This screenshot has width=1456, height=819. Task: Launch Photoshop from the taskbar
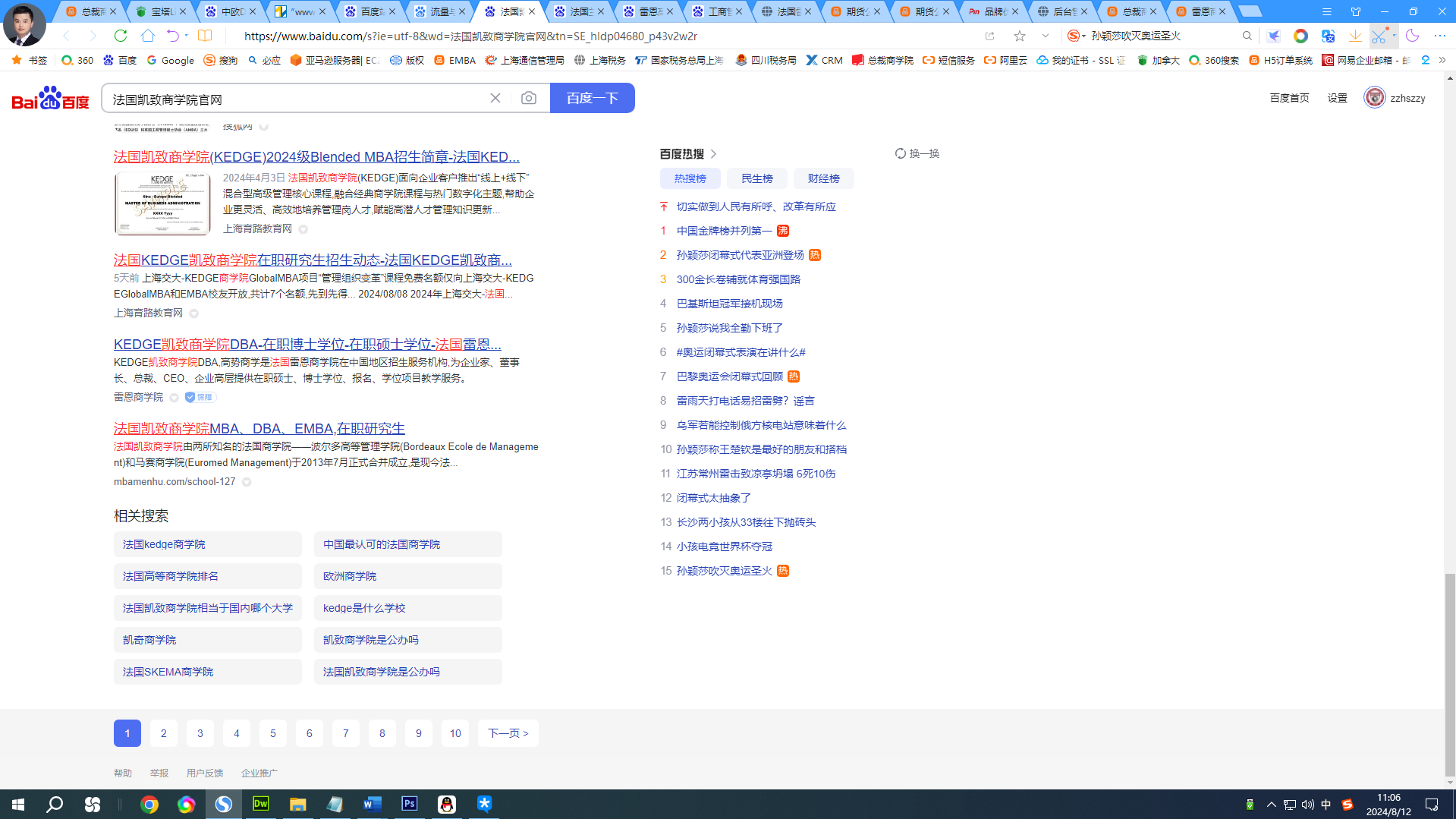409,804
